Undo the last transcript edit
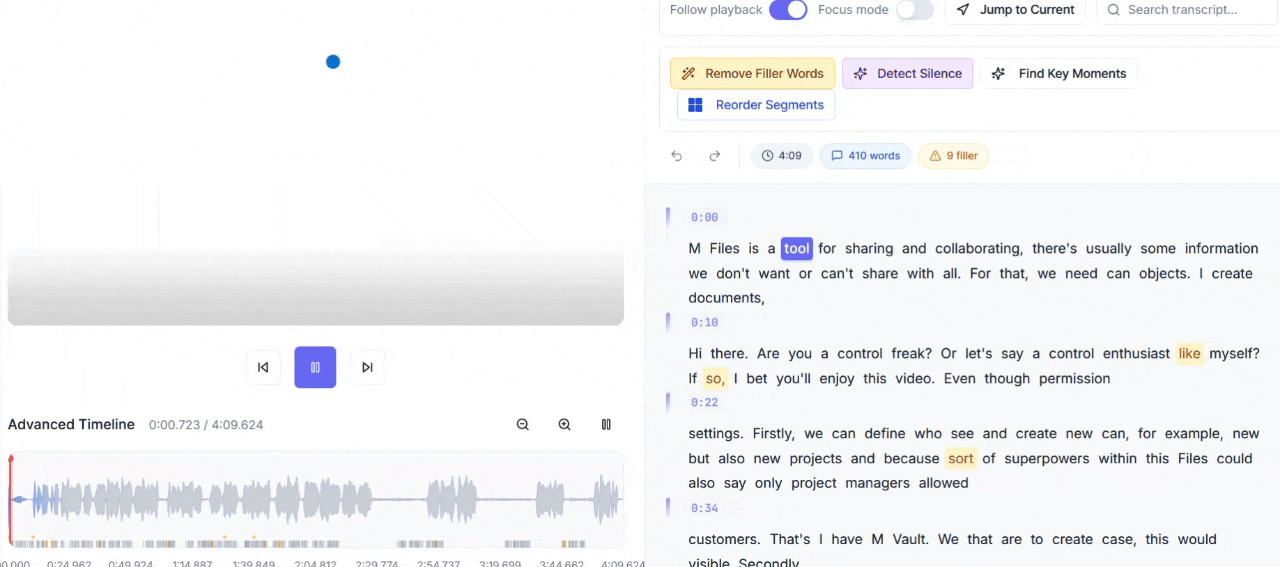The height and width of the screenshot is (567, 1280). point(677,156)
